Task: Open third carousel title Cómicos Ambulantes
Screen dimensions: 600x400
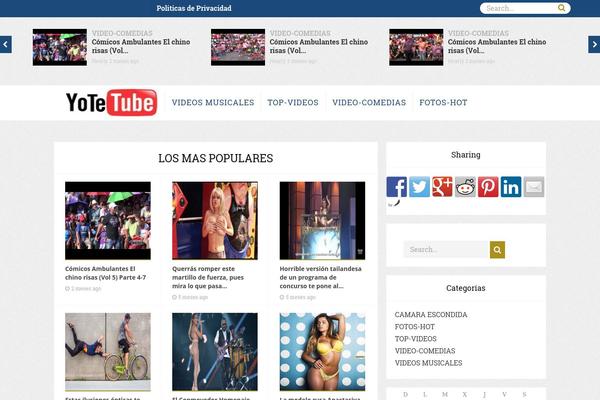Action: [x=497, y=46]
